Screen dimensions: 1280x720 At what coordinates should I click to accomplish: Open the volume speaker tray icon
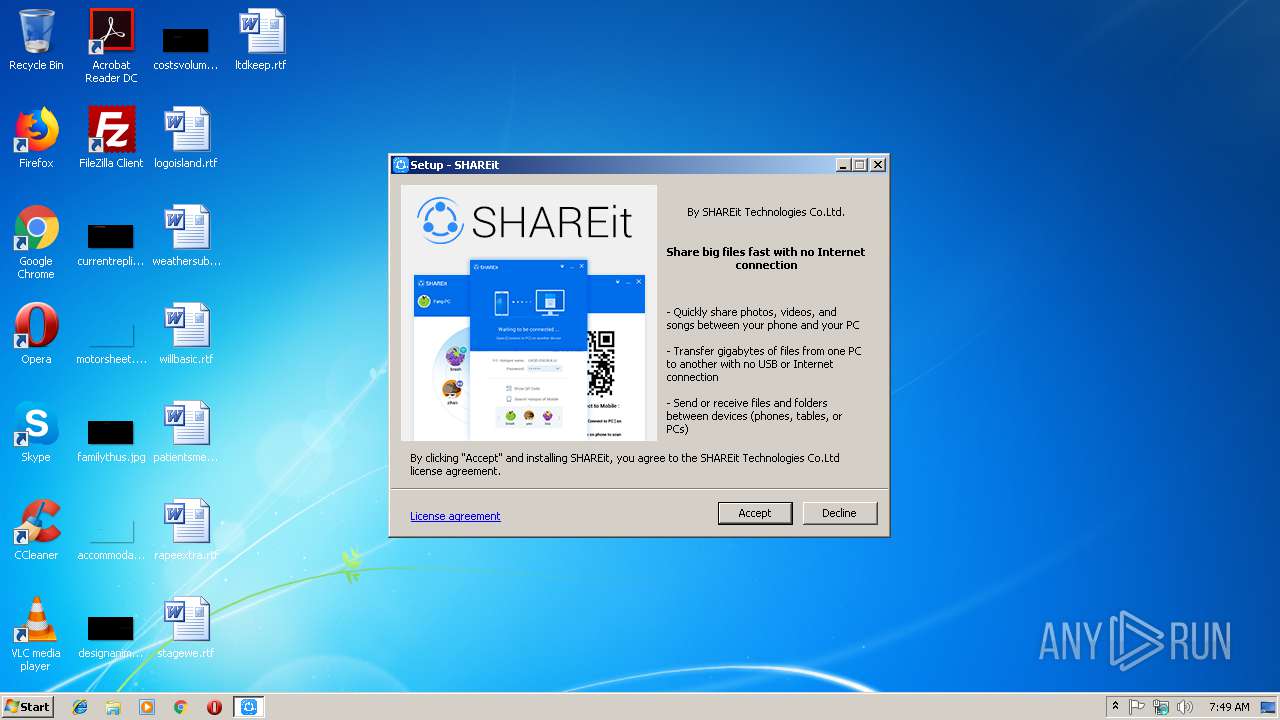pos(1185,707)
